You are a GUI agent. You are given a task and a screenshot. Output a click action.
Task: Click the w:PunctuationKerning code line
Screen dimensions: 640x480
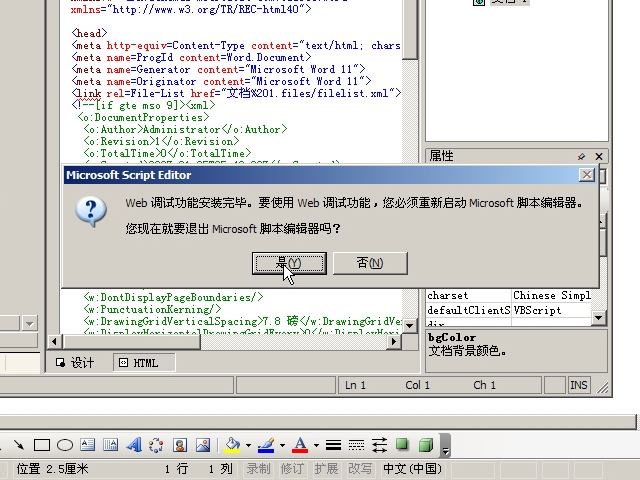[153, 309]
